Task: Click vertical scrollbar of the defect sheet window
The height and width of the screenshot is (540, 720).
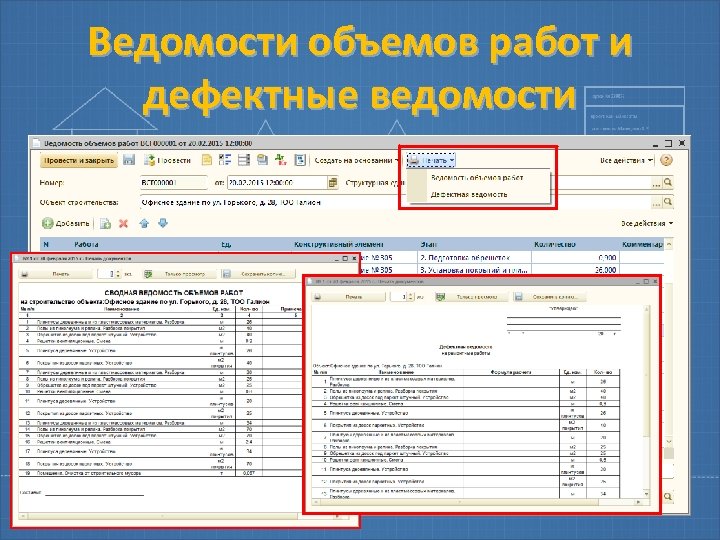Action: click(647, 402)
